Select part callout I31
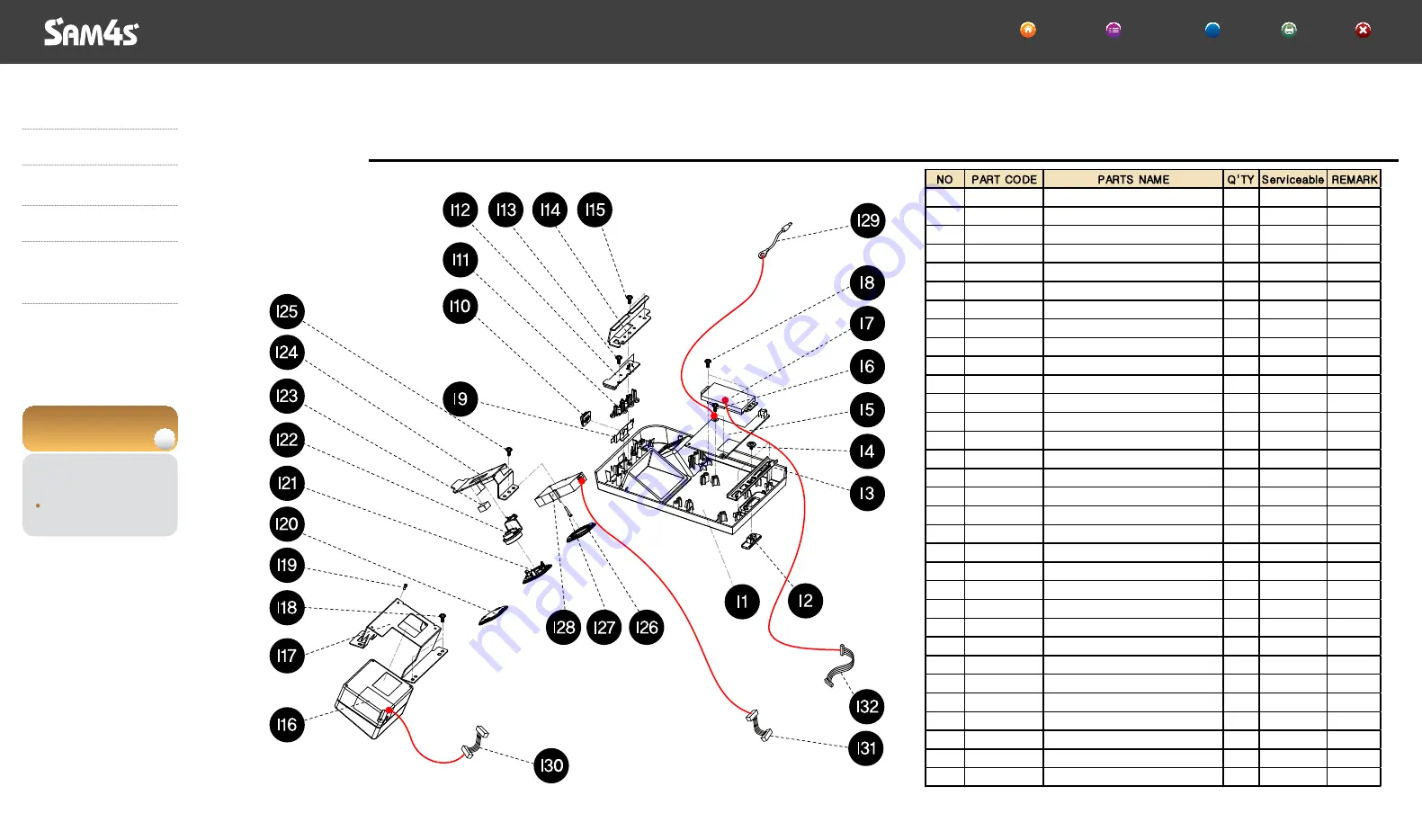Screen dimensions: 1422x840 [x=866, y=748]
